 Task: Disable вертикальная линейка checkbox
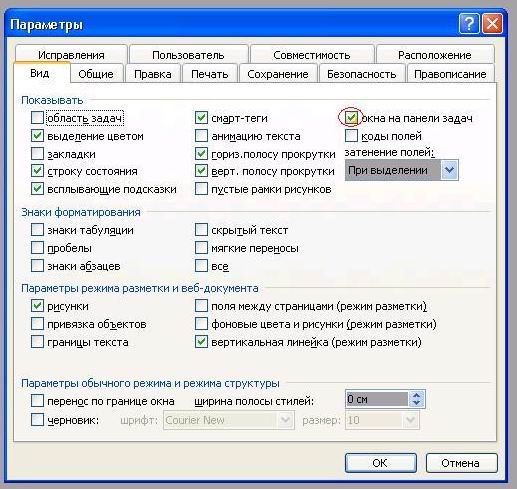[201, 342]
